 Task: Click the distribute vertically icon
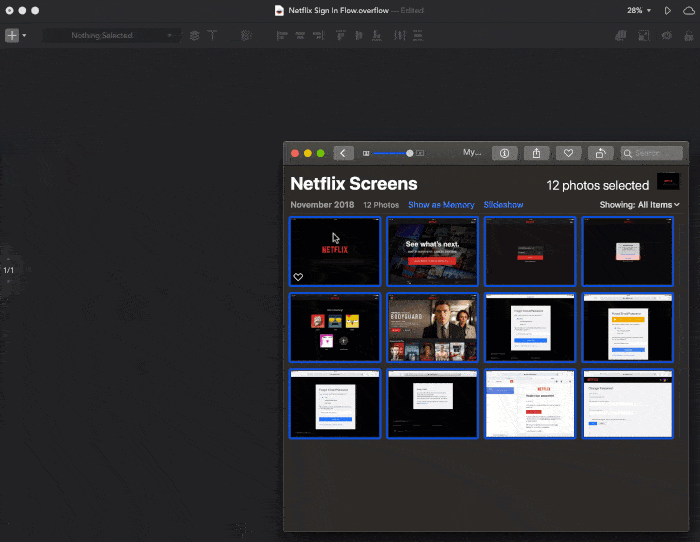418,35
